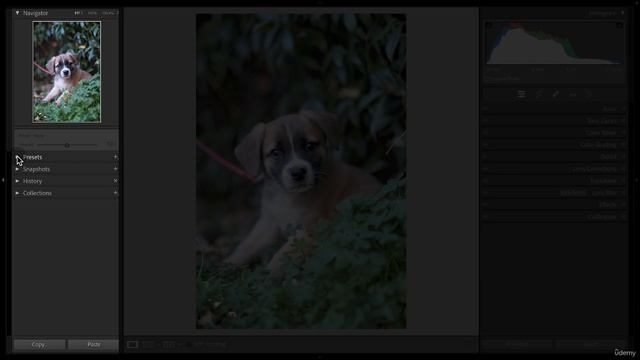Adjust the preset Amount slider handle
Screen dimensions: 640x360
(67, 145)
